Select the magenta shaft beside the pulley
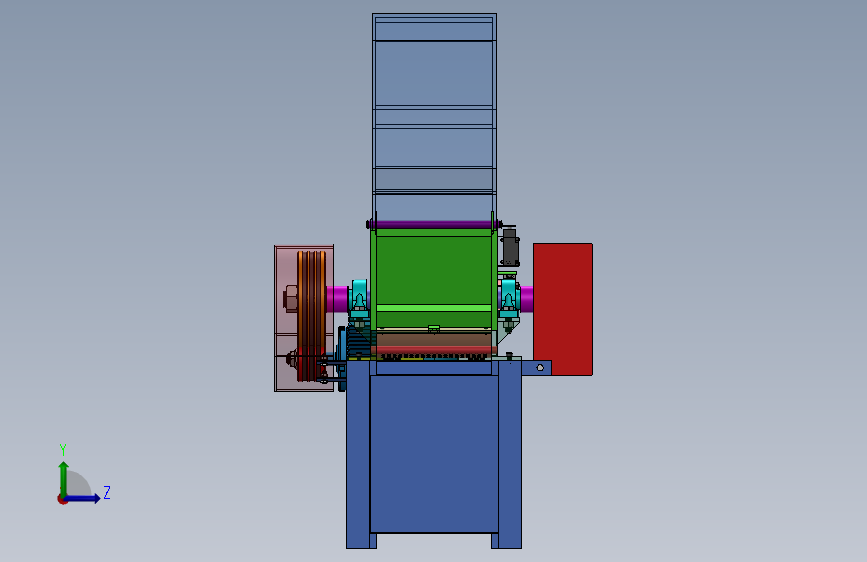The width and height of the screenshot is (867, 562). point(337,299)
